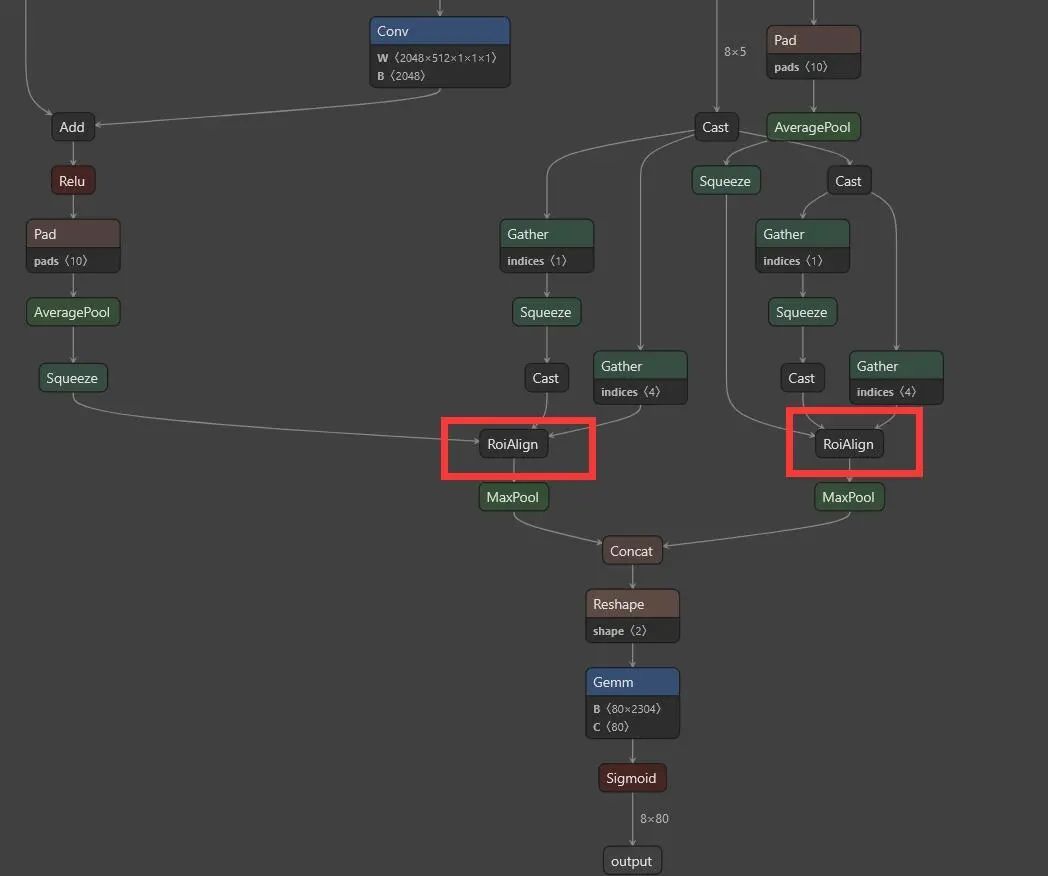Select RoiAlign node fed by left Squeeze branch
This screenshot has width=1048, height=876.
[513, 444]
